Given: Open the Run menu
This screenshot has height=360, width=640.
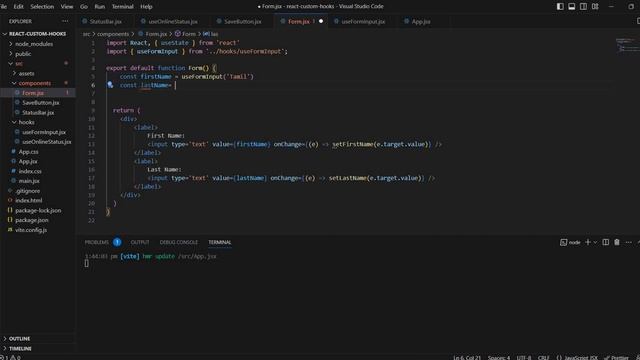Looking at the screenshot, I should pyautogui.click(x=100, y=7).
